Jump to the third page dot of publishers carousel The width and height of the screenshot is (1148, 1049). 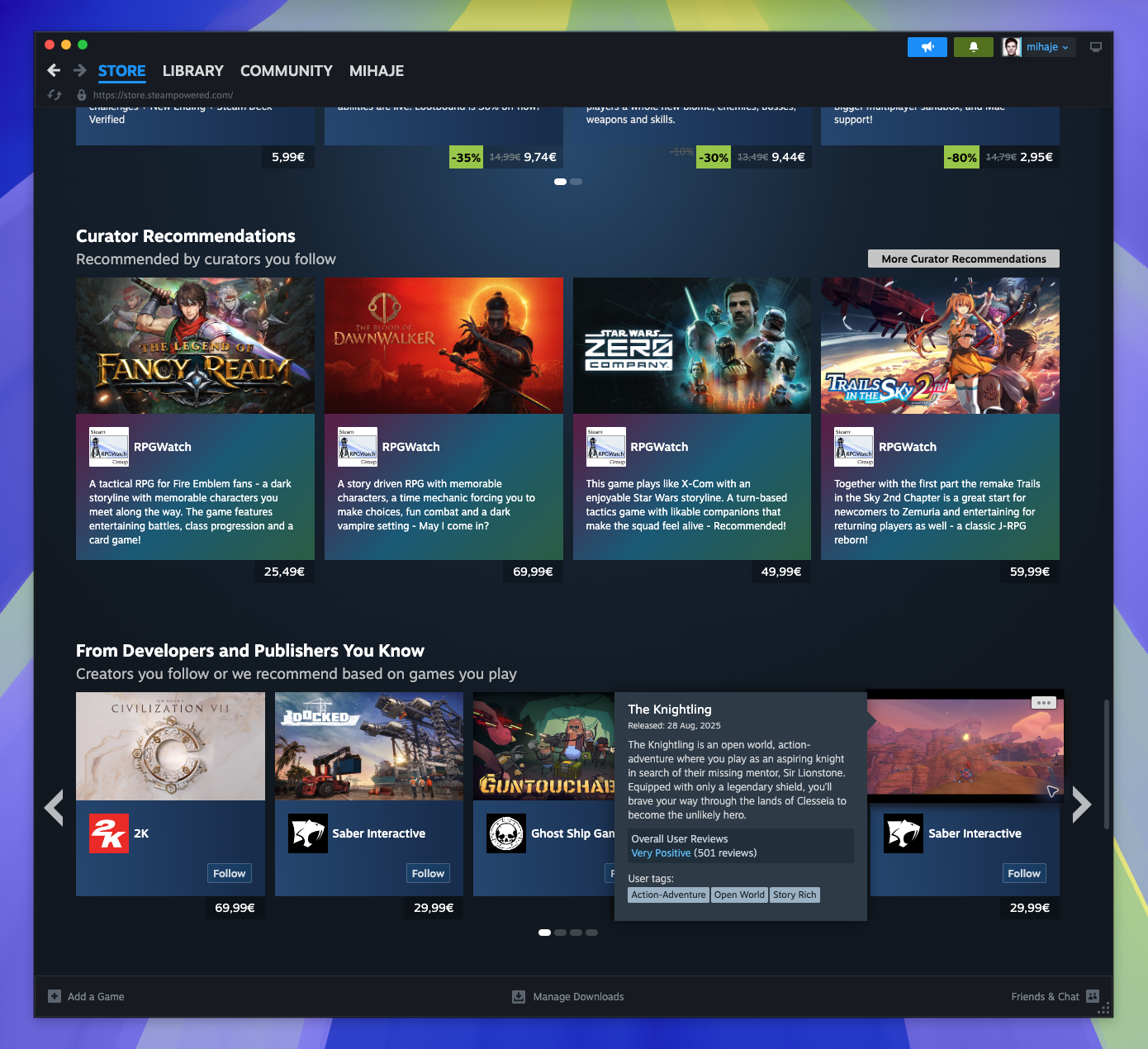tap(576, 933)
